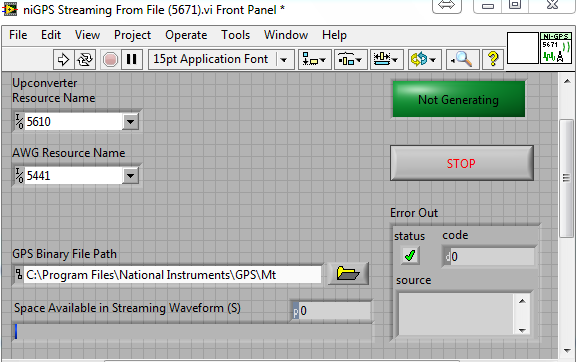576x362 pixels.
Task: Open the Project menu
Action: pos(132,35)
